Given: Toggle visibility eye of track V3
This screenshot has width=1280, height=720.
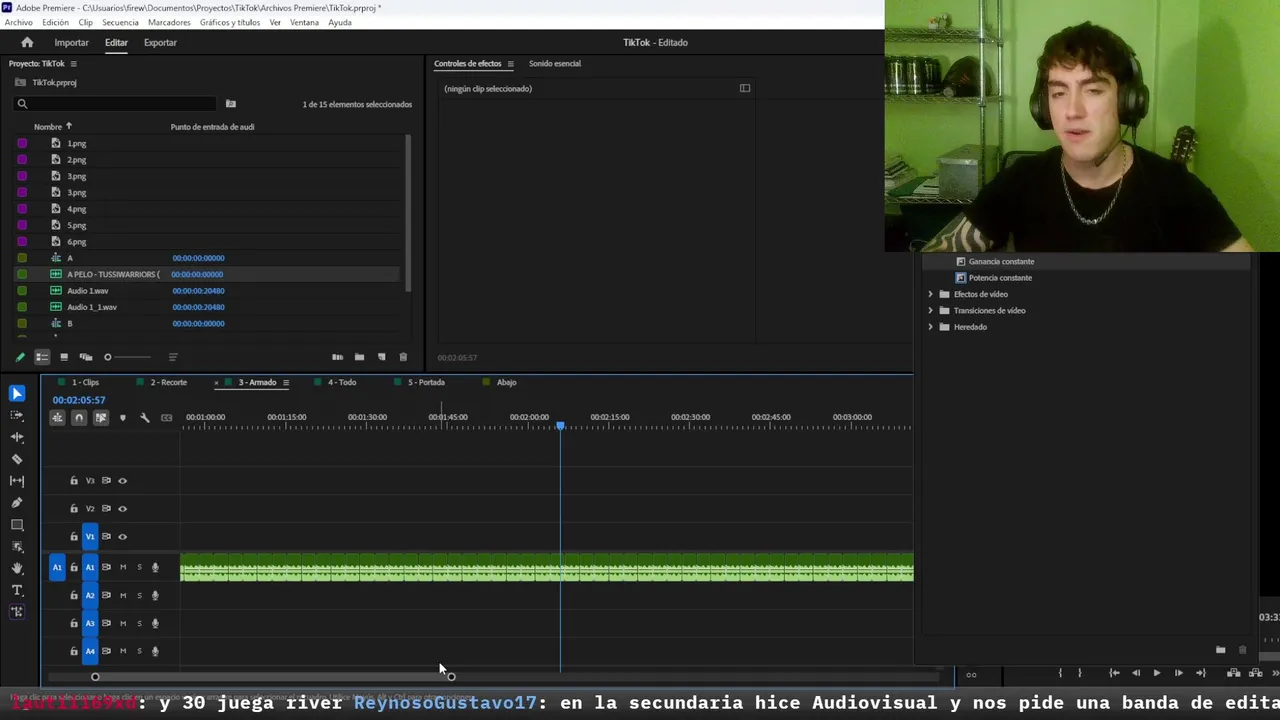Looking at the screenshot, I should [x=123, y=481].
